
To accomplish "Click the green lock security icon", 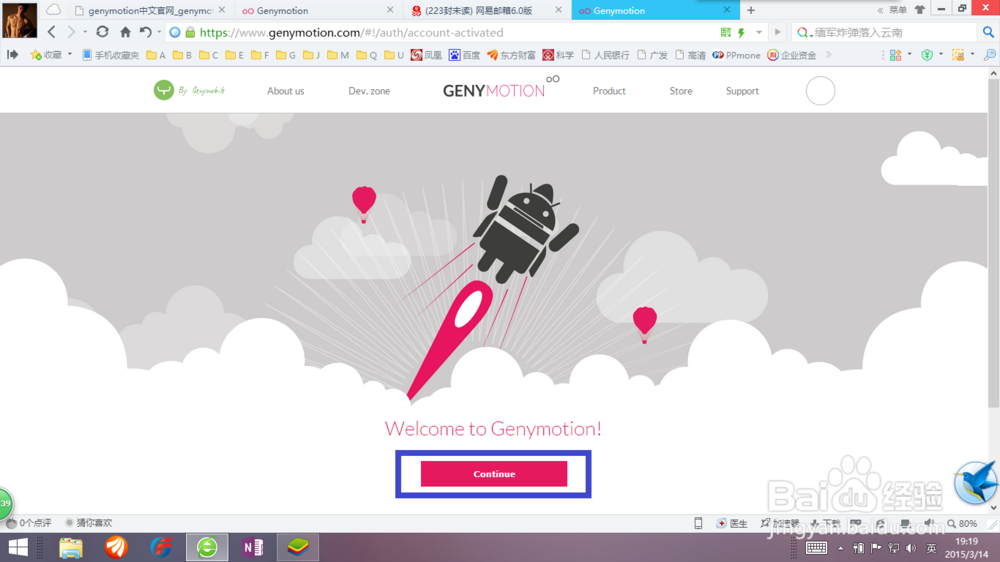I will tap(190, 33).
